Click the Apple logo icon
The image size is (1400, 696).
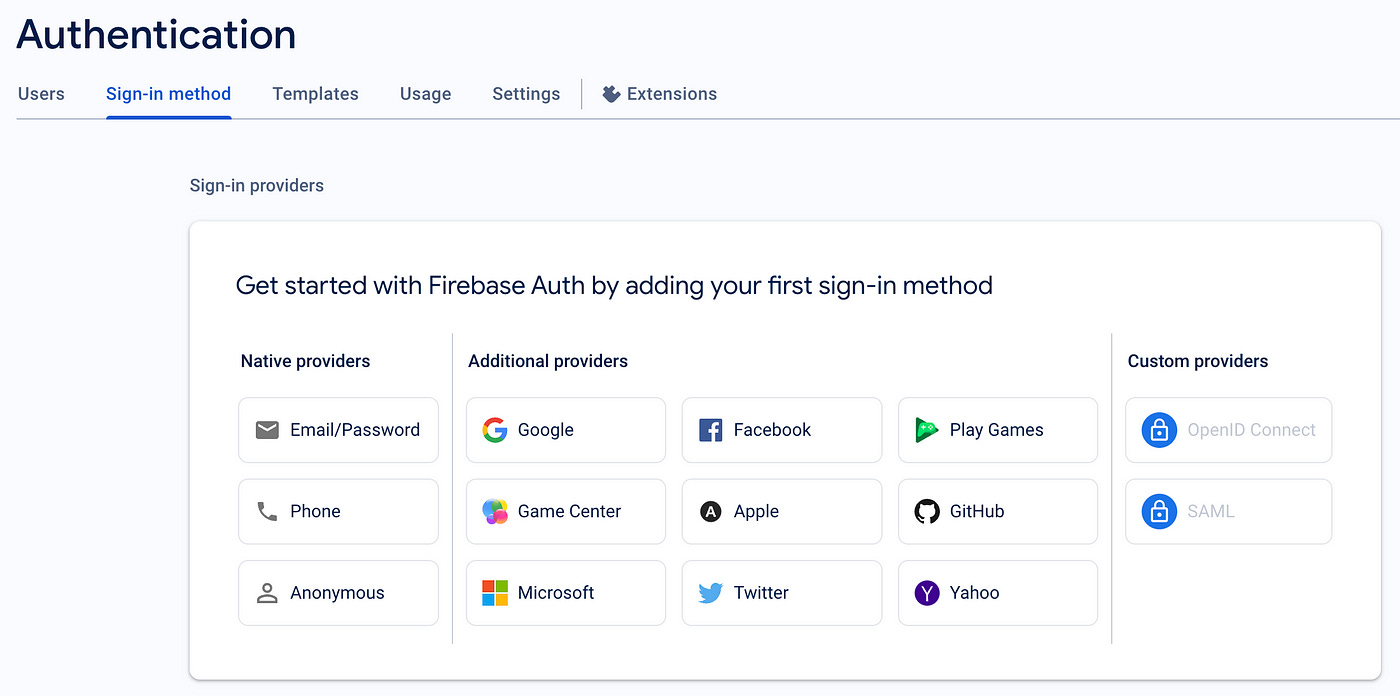pos(711,511)
